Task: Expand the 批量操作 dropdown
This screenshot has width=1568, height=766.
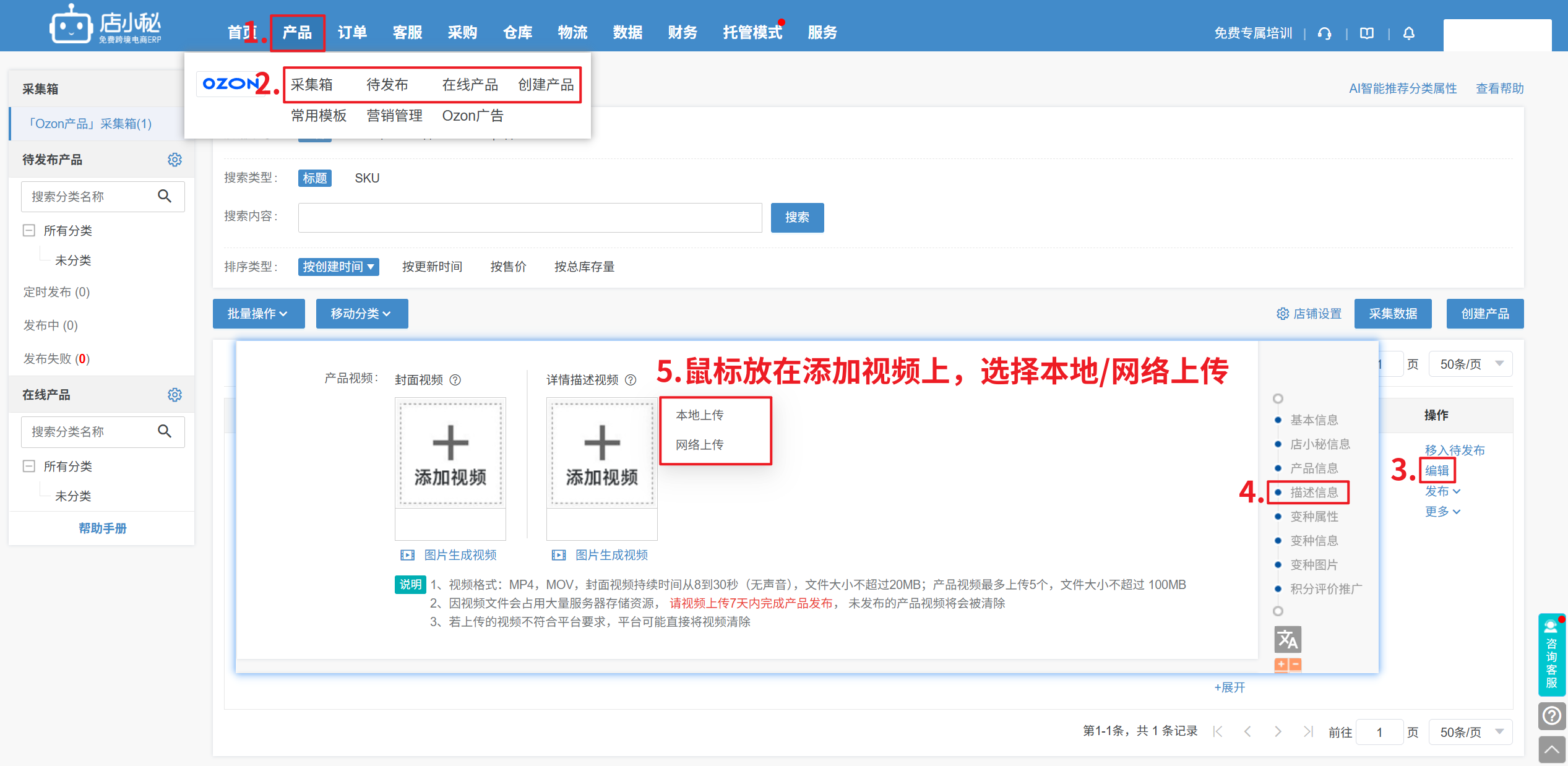Action: click(x=258, y=314)
